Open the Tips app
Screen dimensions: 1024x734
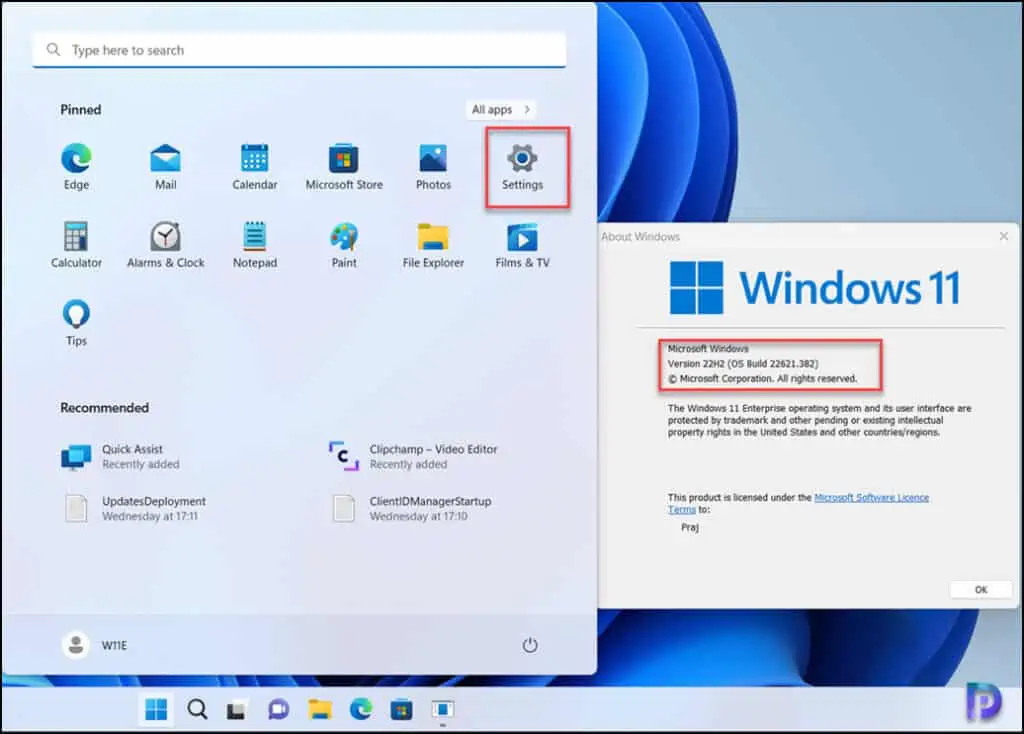pos(76,323)
